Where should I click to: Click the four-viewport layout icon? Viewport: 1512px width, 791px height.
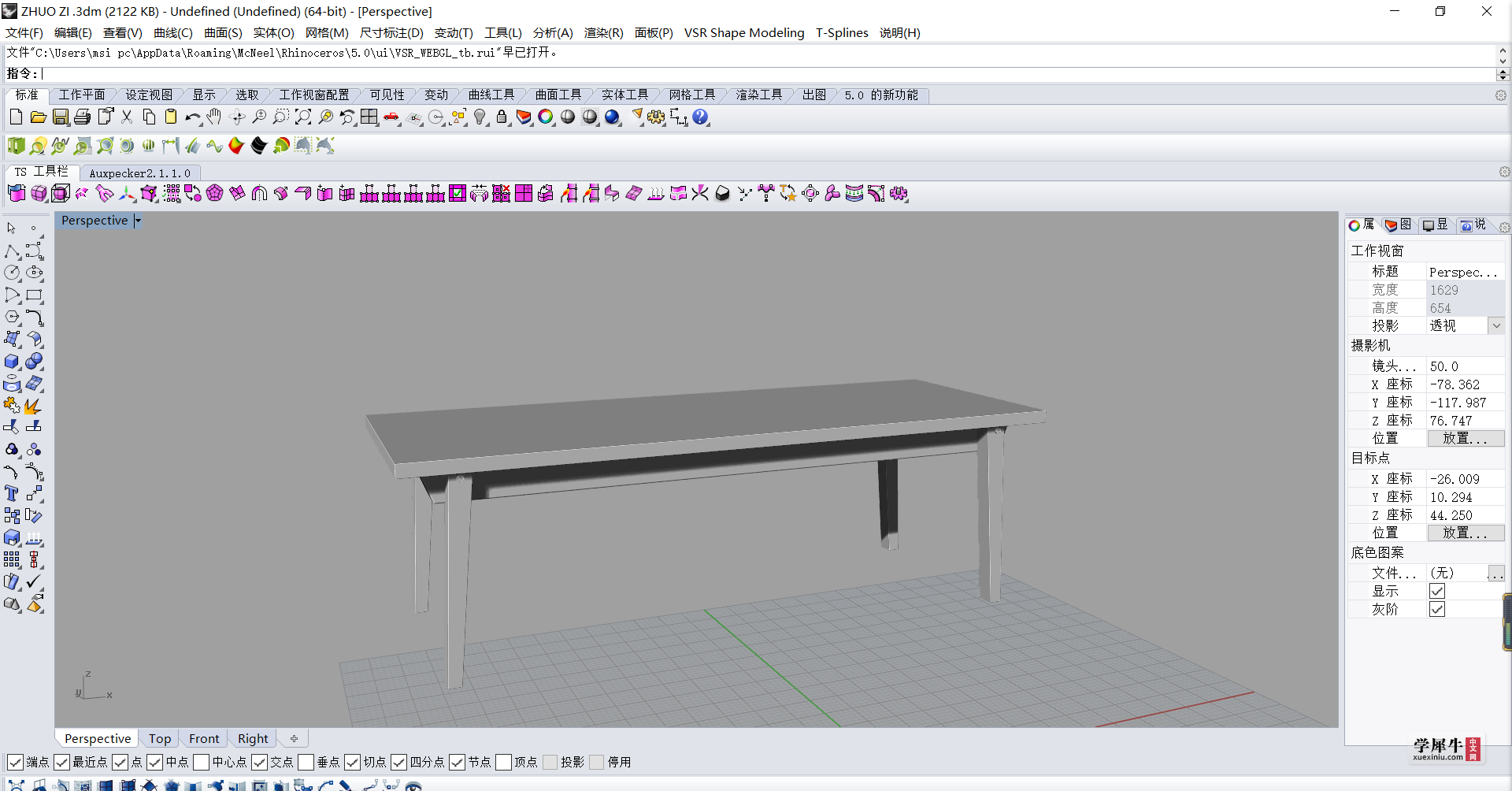(x=369, y=117)
